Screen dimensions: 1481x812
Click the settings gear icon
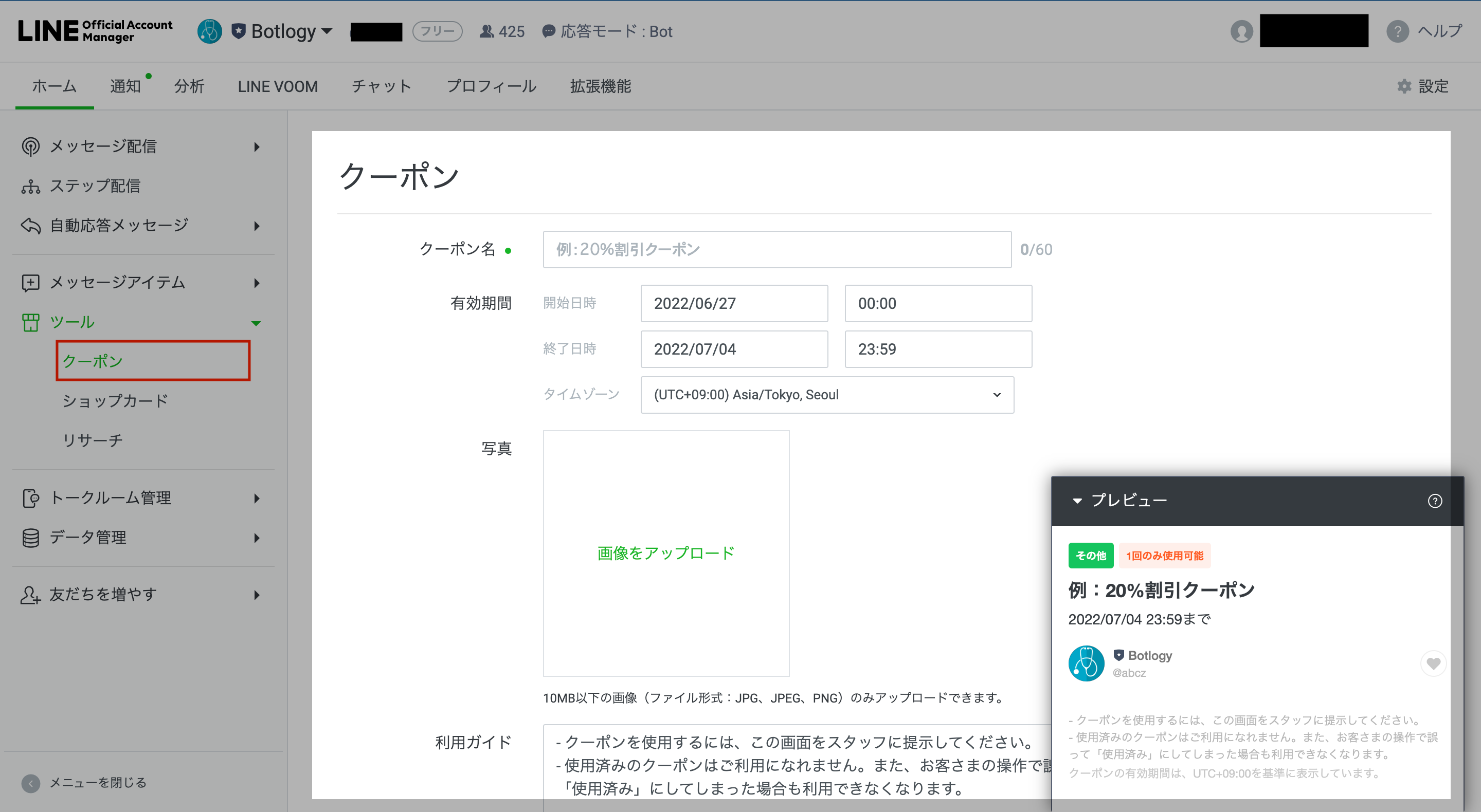click(x=1404, y=86)
